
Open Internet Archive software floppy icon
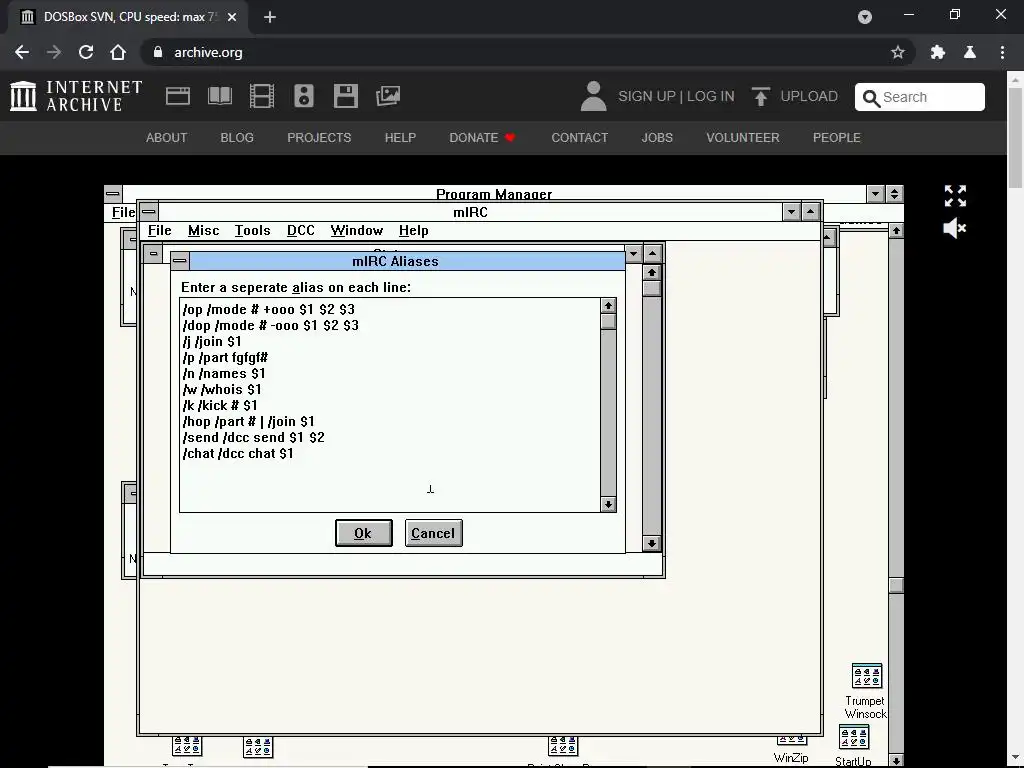click(345, 96)
